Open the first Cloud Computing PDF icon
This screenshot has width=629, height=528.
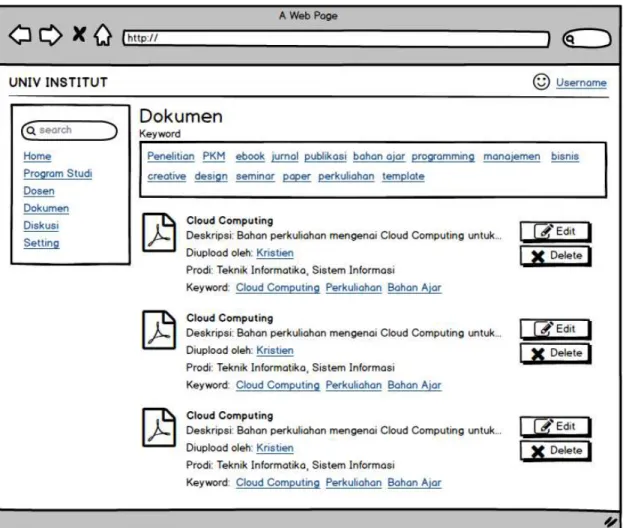pyautogui.click(x=159, y=233)
